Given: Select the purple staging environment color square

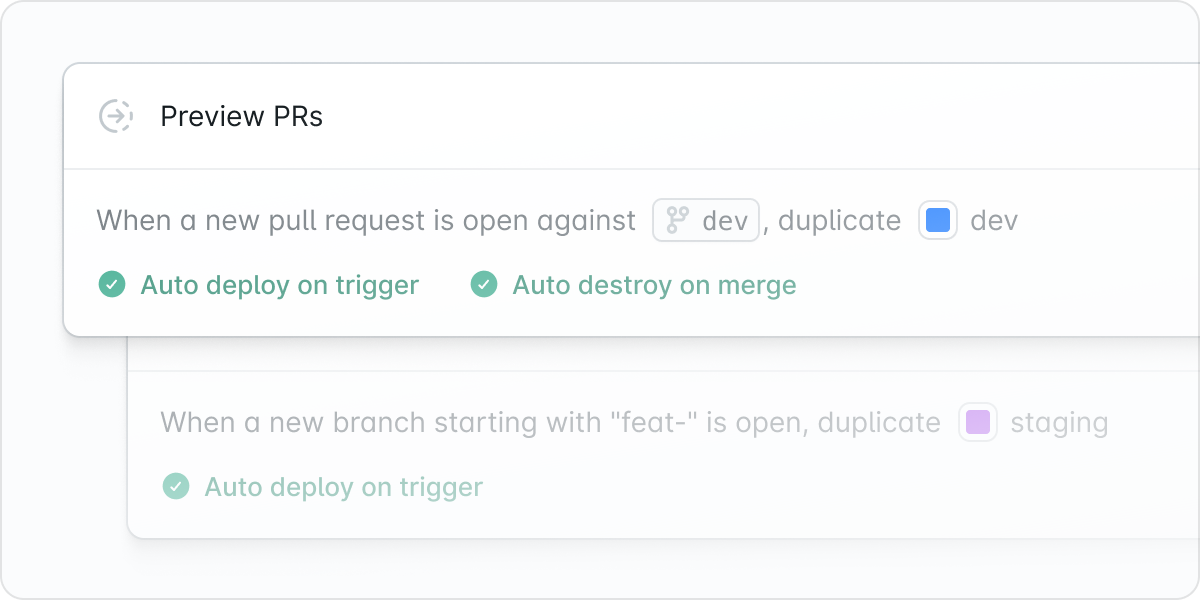Looking at the screenshot, I should [978, 422].
